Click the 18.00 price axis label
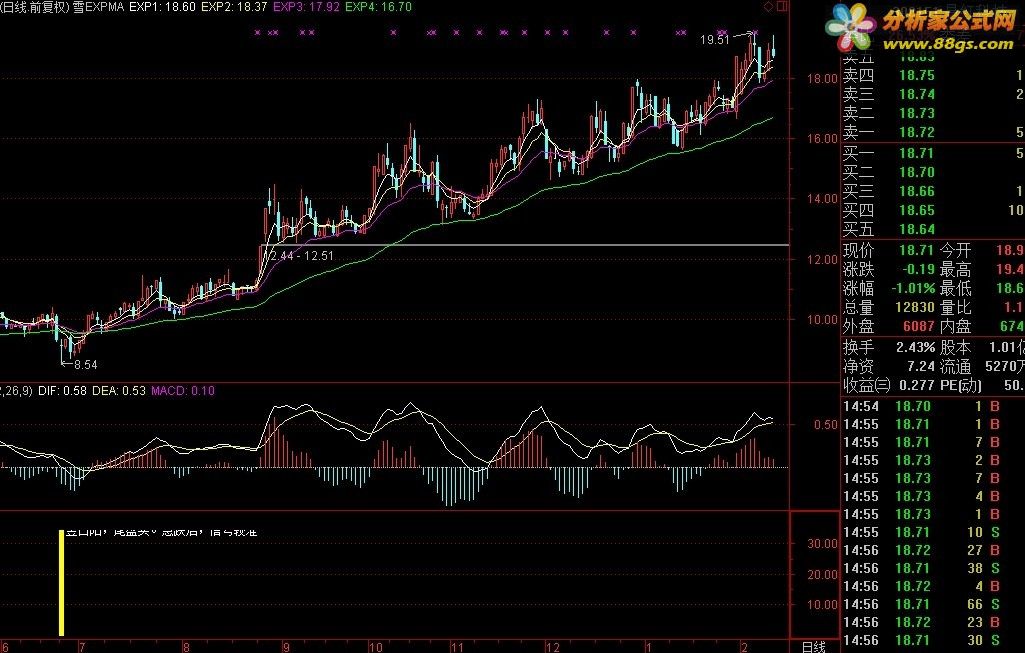Viewport: 1025px width, 653px height. pyautogui.click(x=822, y=78)
